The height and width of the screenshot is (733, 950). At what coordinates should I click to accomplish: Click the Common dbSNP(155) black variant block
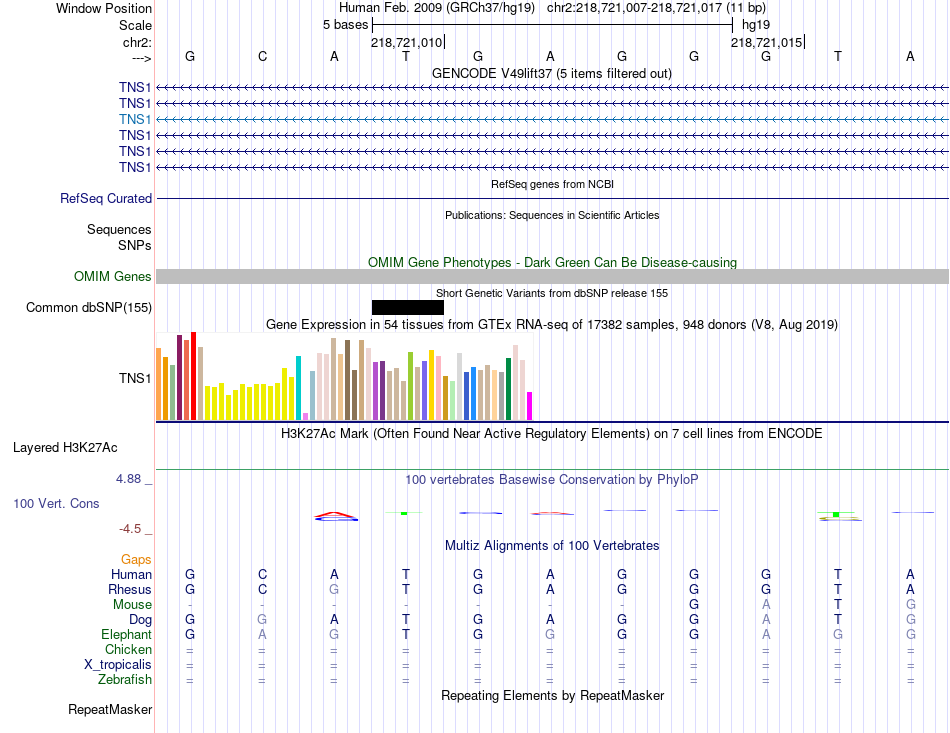click(408, 307)
